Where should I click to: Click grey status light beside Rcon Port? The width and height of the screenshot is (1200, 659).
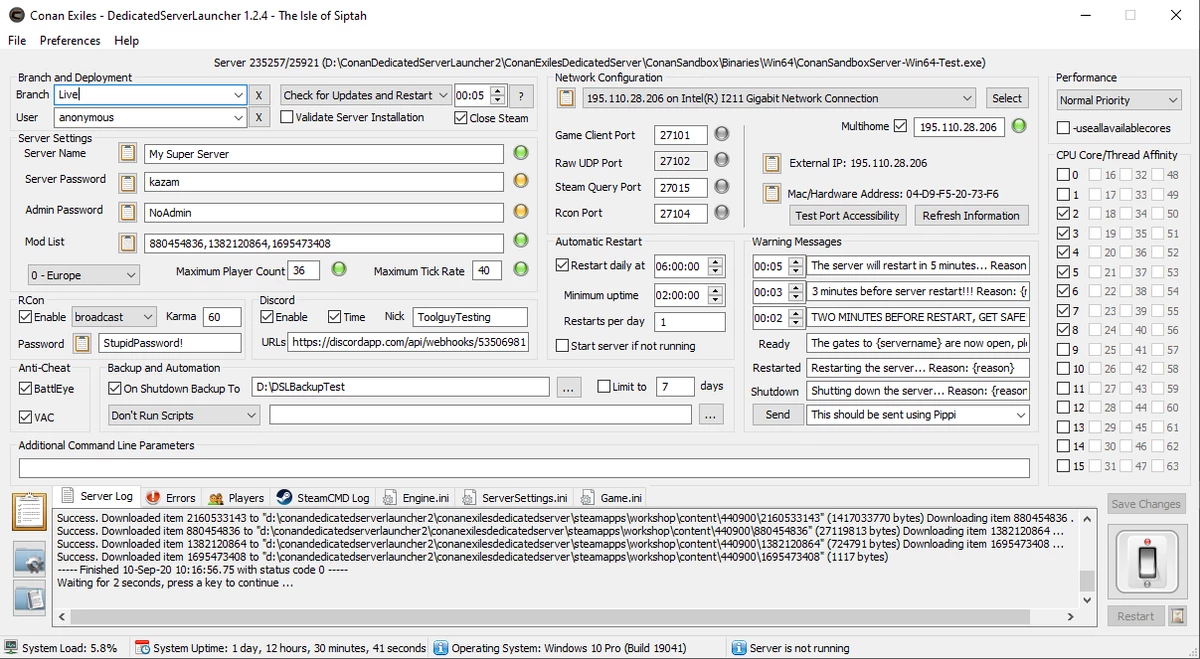722,213
